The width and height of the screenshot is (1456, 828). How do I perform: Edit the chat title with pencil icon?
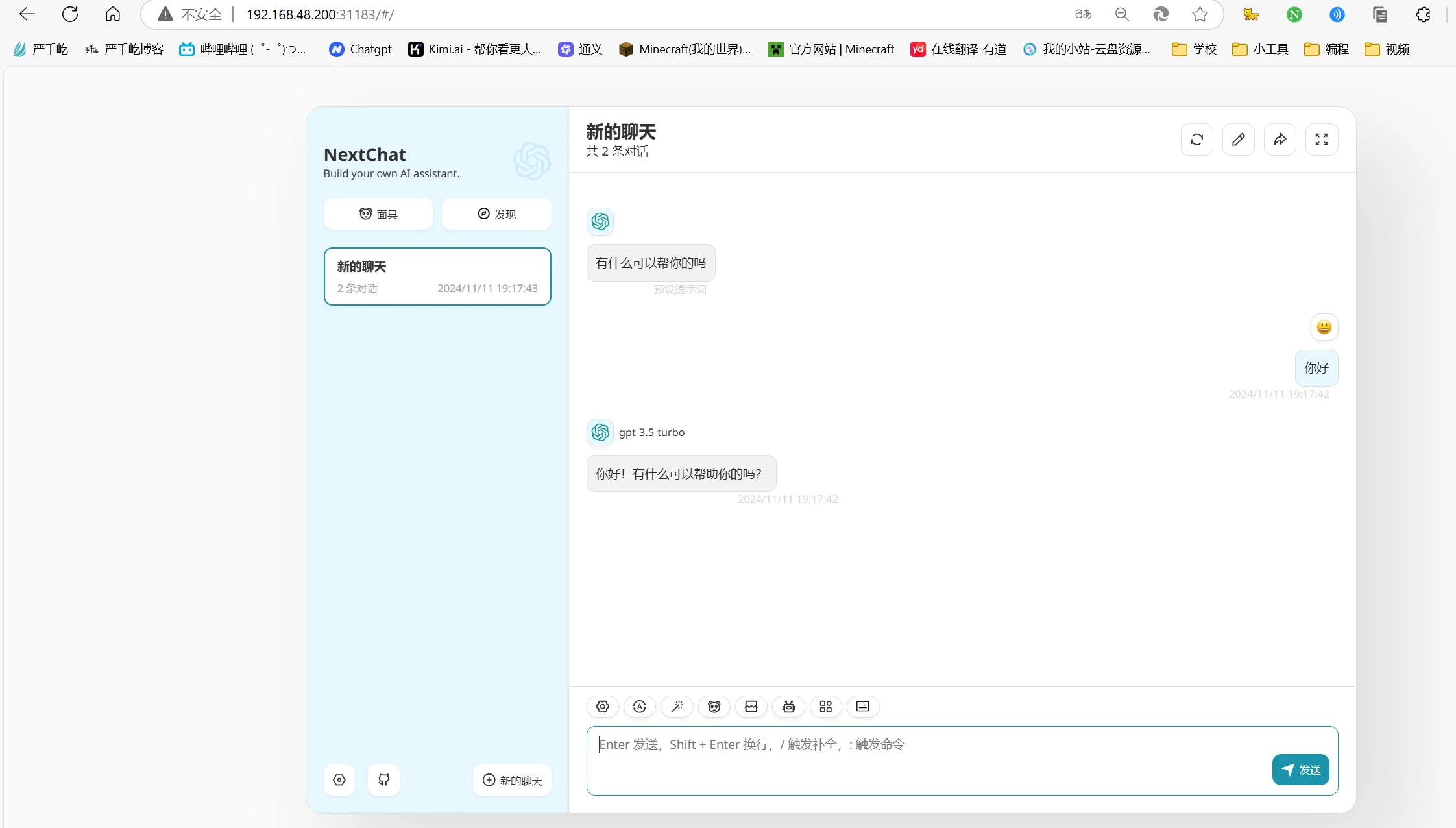click(1238, 140)
